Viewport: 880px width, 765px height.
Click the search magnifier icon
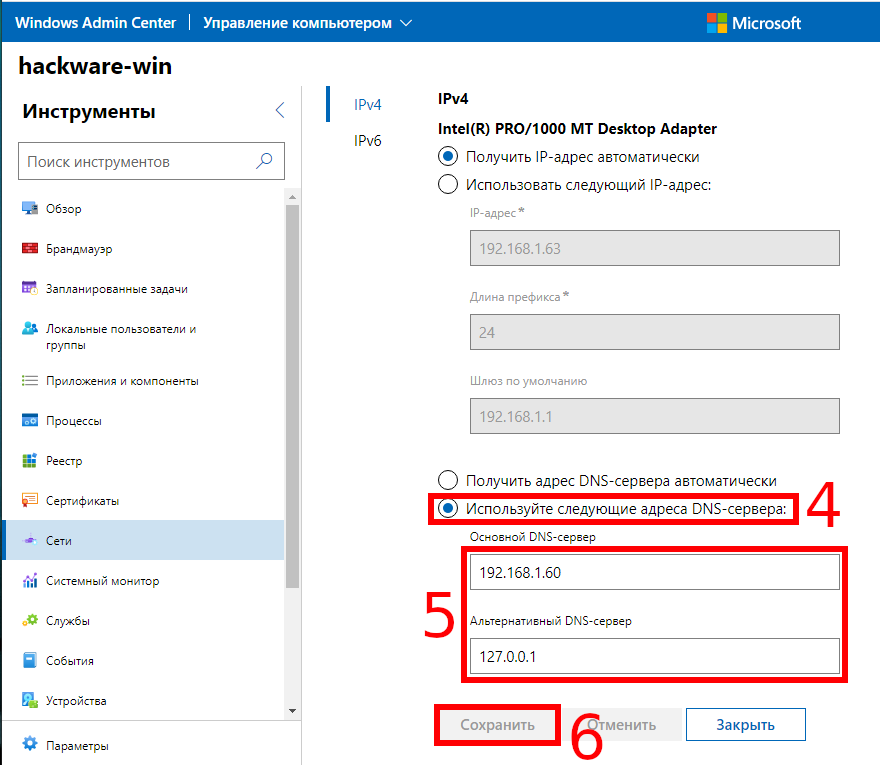pyautogui.click(x=265, y=161)
